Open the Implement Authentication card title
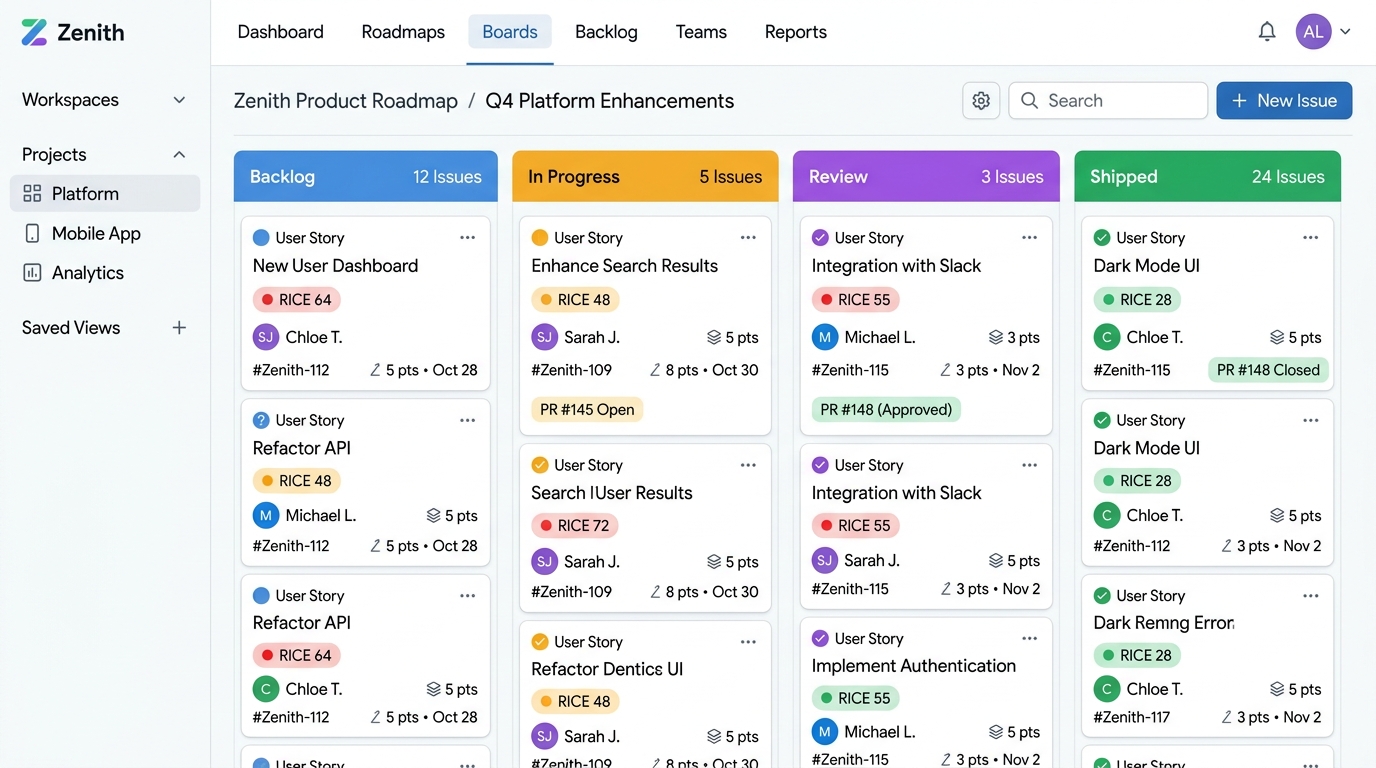 pos(914,666)
